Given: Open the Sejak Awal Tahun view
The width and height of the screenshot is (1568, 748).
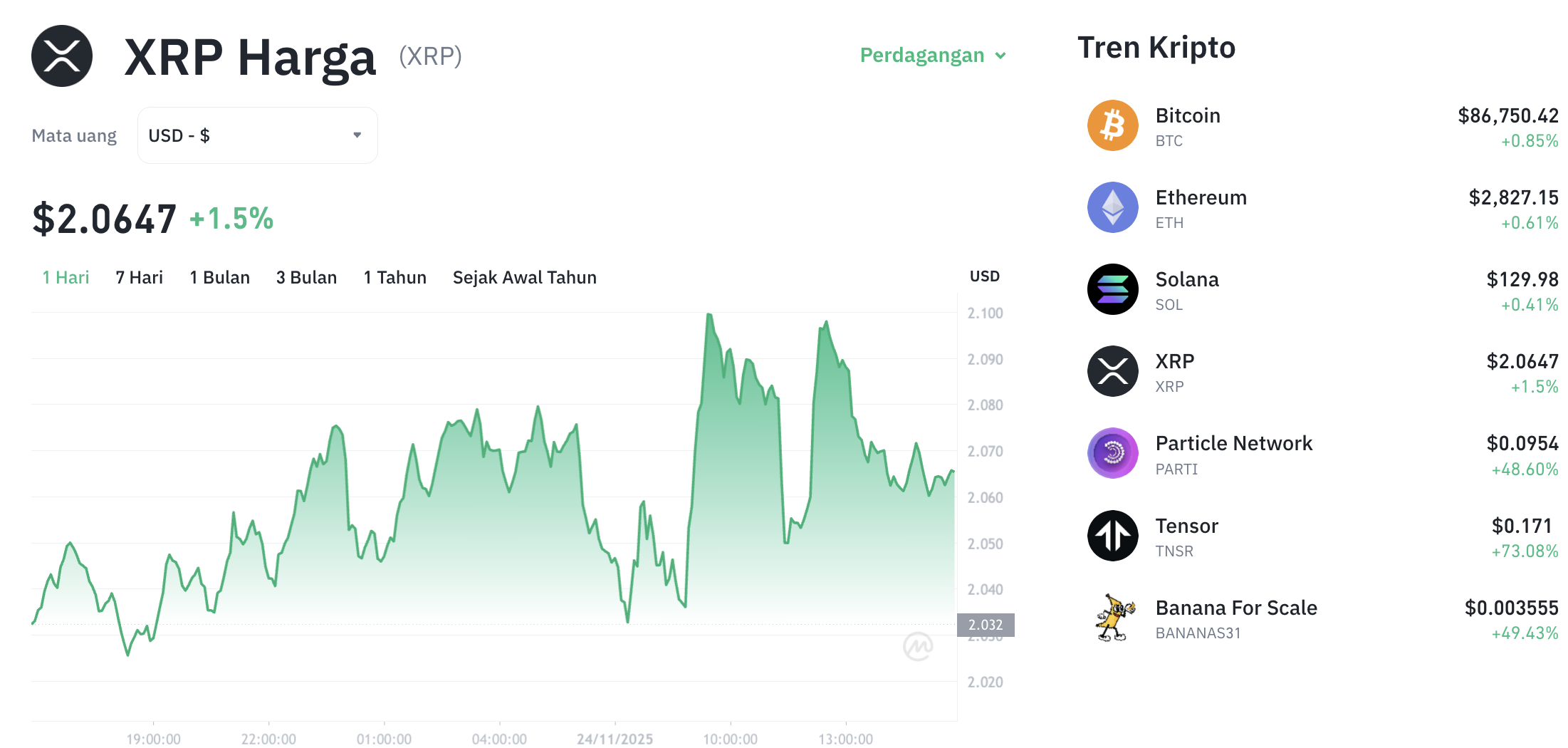Looking at the screenshot, I should coord(524,277).
